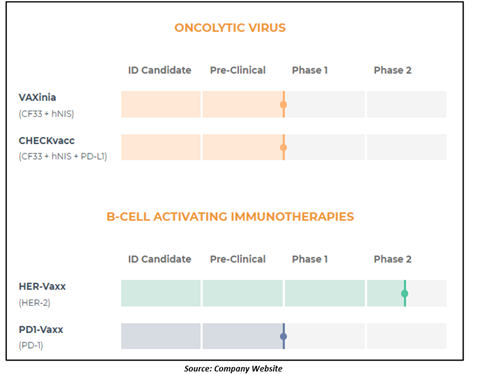Click Phase 1 header in B-Cell section

point(310,259)
